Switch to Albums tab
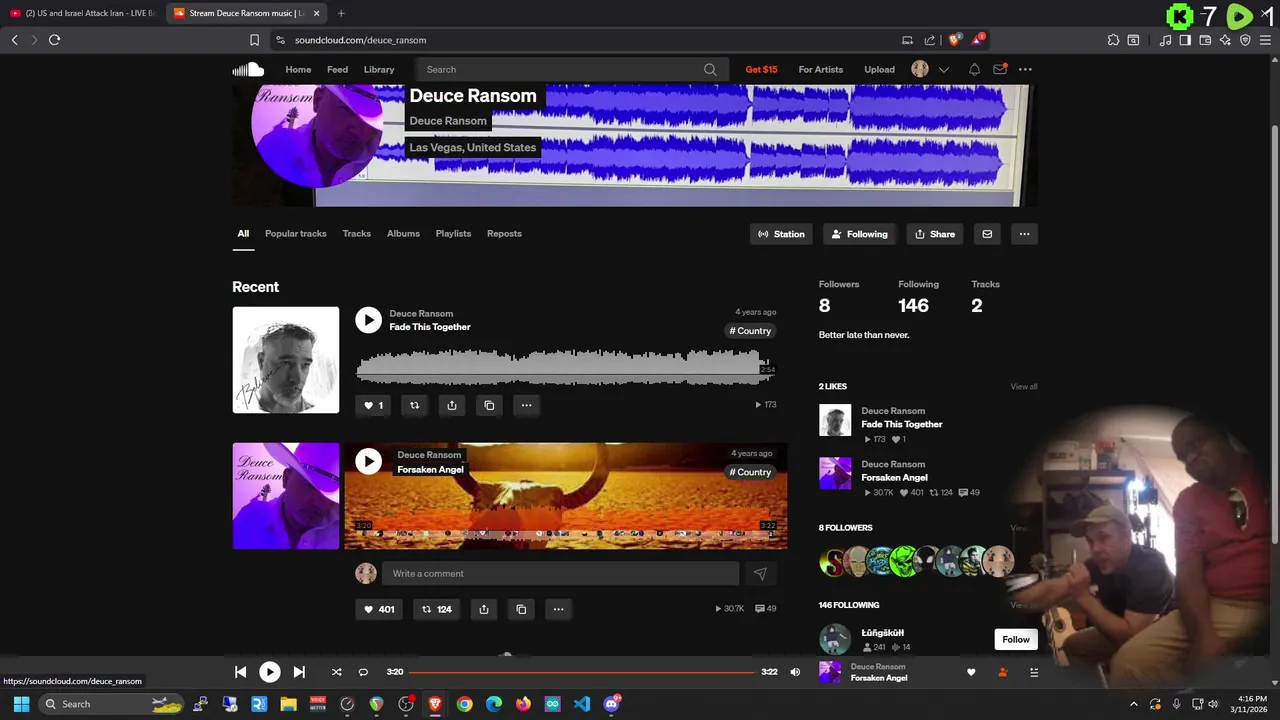 coord(403,234)
